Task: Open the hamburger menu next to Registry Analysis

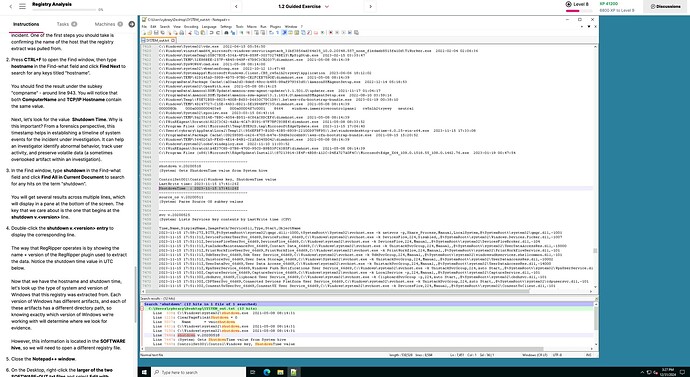Action: pos(22,6)
